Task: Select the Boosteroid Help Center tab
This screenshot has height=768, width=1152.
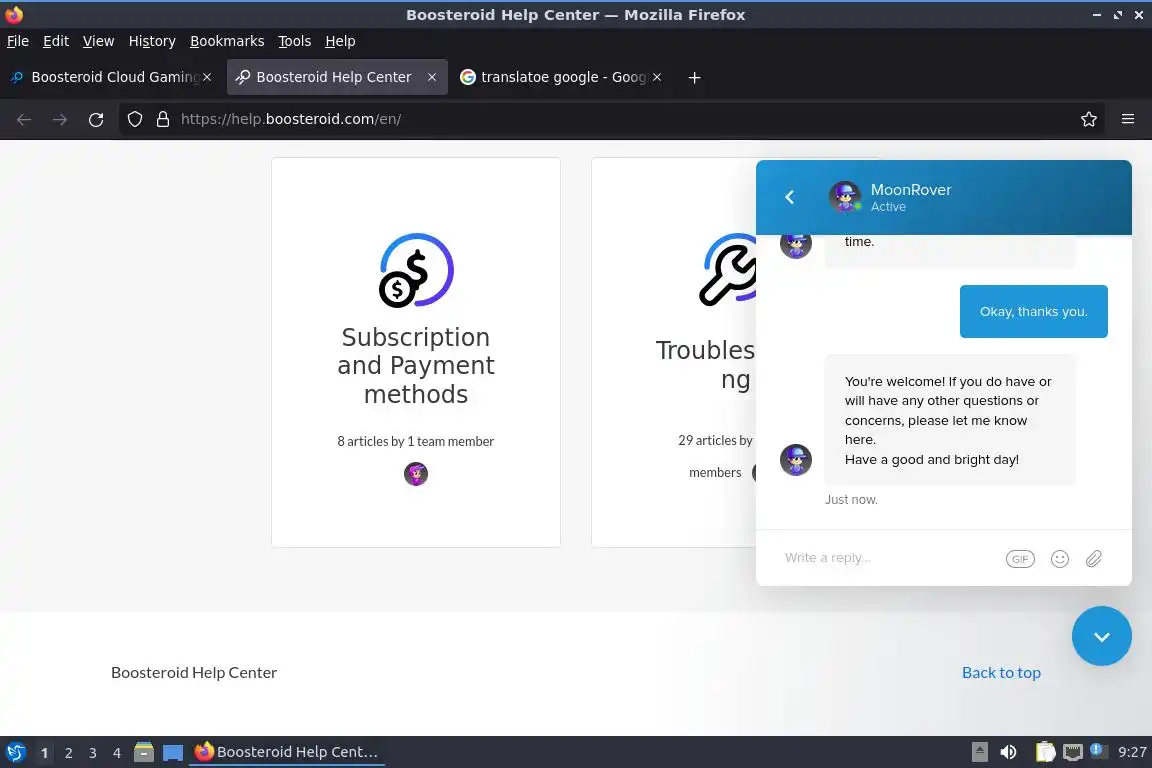Action: [336, 77]
